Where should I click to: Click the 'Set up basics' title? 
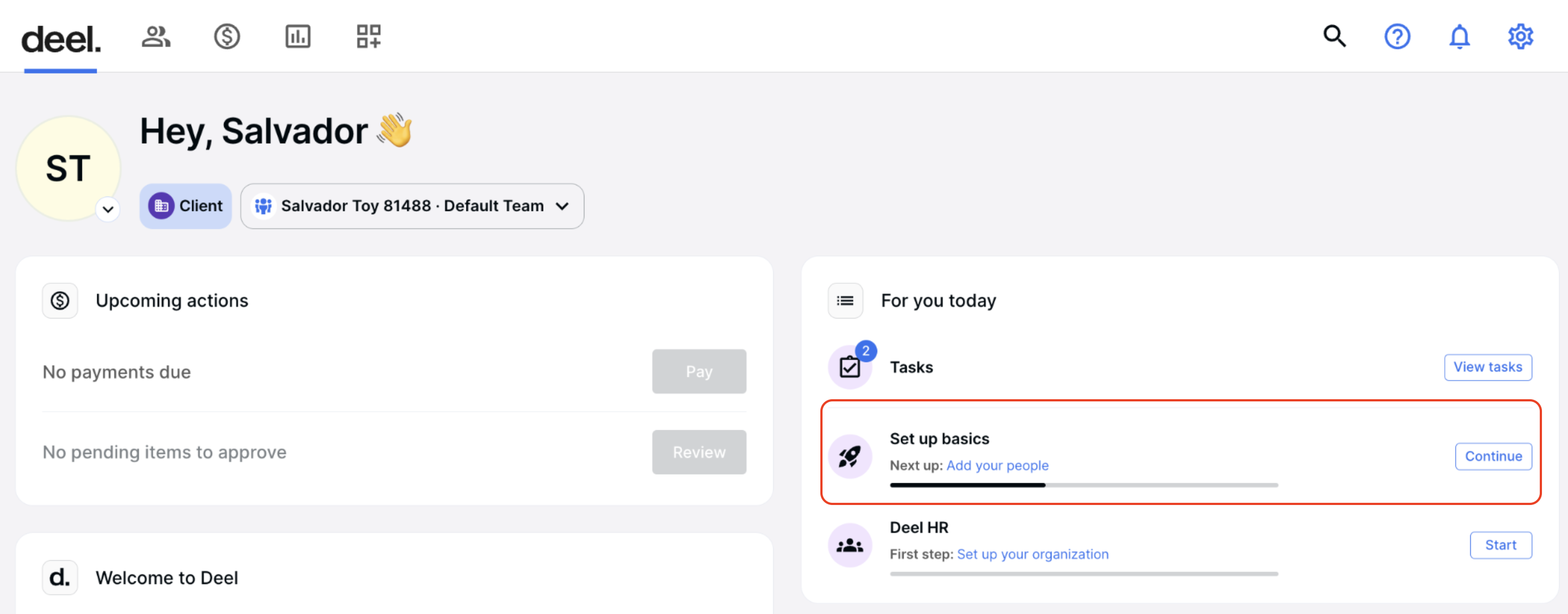(x=939, y=438)
